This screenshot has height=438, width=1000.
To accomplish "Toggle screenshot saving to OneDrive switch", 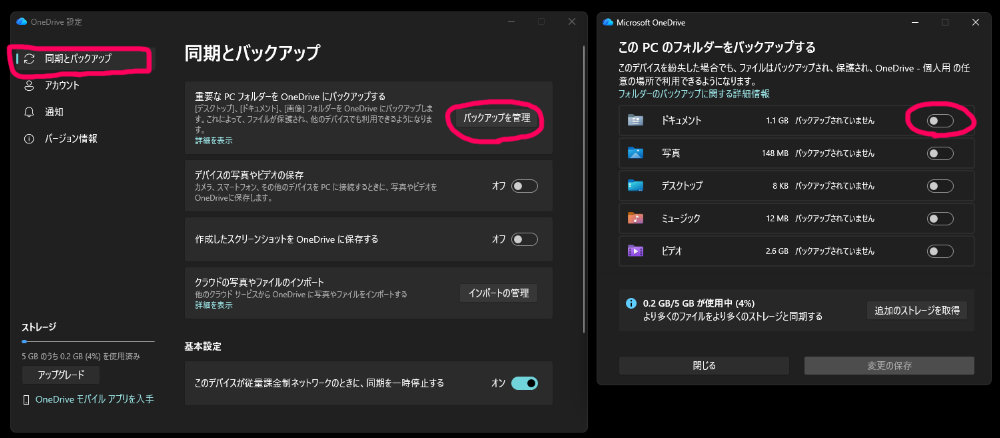I will coord(524,240).
